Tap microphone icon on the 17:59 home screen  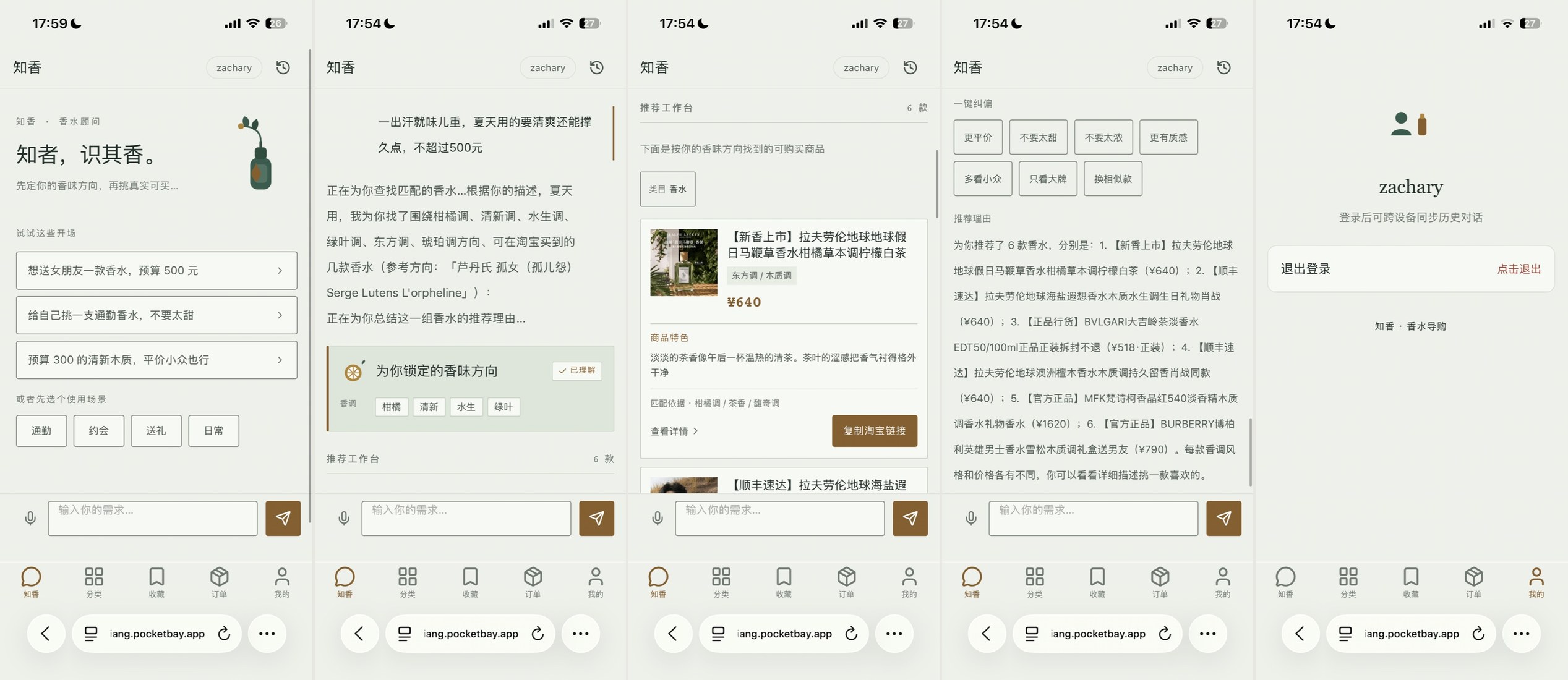tap(30, 518)
